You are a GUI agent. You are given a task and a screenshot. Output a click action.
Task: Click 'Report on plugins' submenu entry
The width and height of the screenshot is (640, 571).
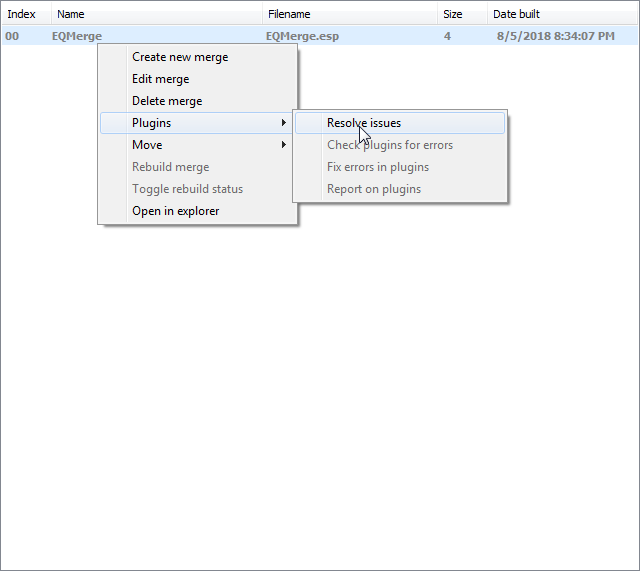[x=400, y=189]
